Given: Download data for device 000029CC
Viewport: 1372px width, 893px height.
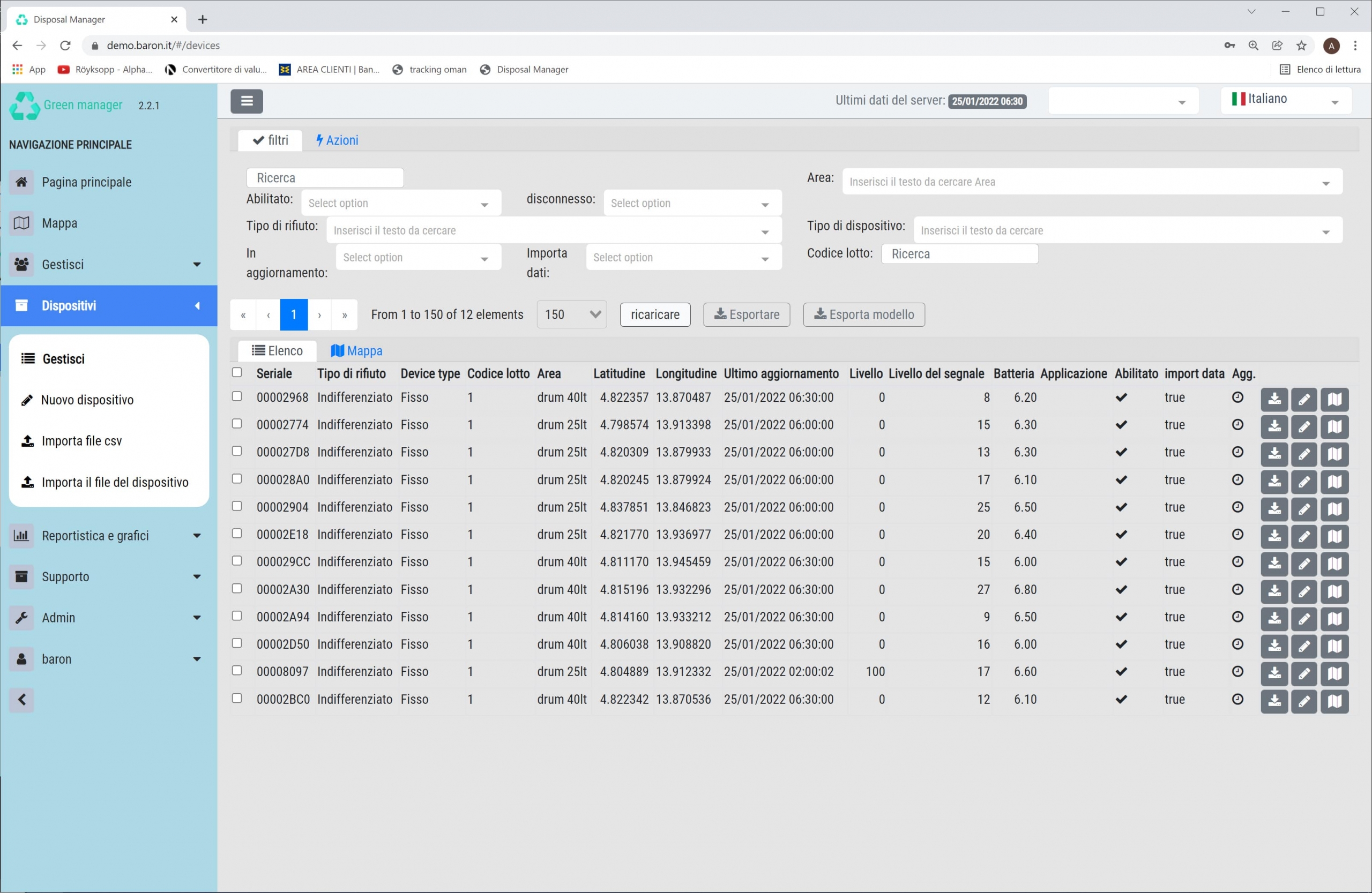Looking at the screenshot, I should coord(1274,564).
